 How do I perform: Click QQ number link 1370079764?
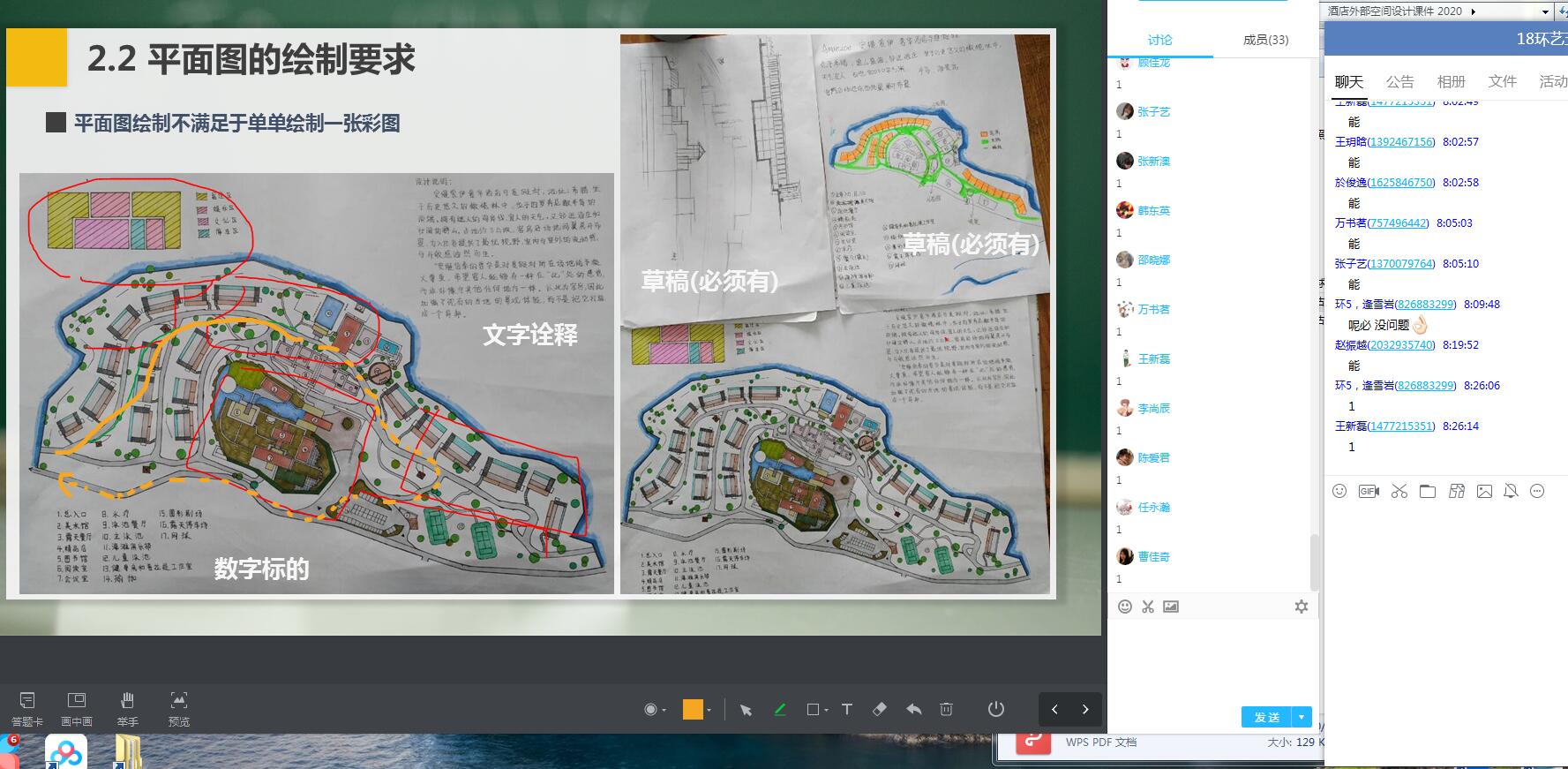1402,264
